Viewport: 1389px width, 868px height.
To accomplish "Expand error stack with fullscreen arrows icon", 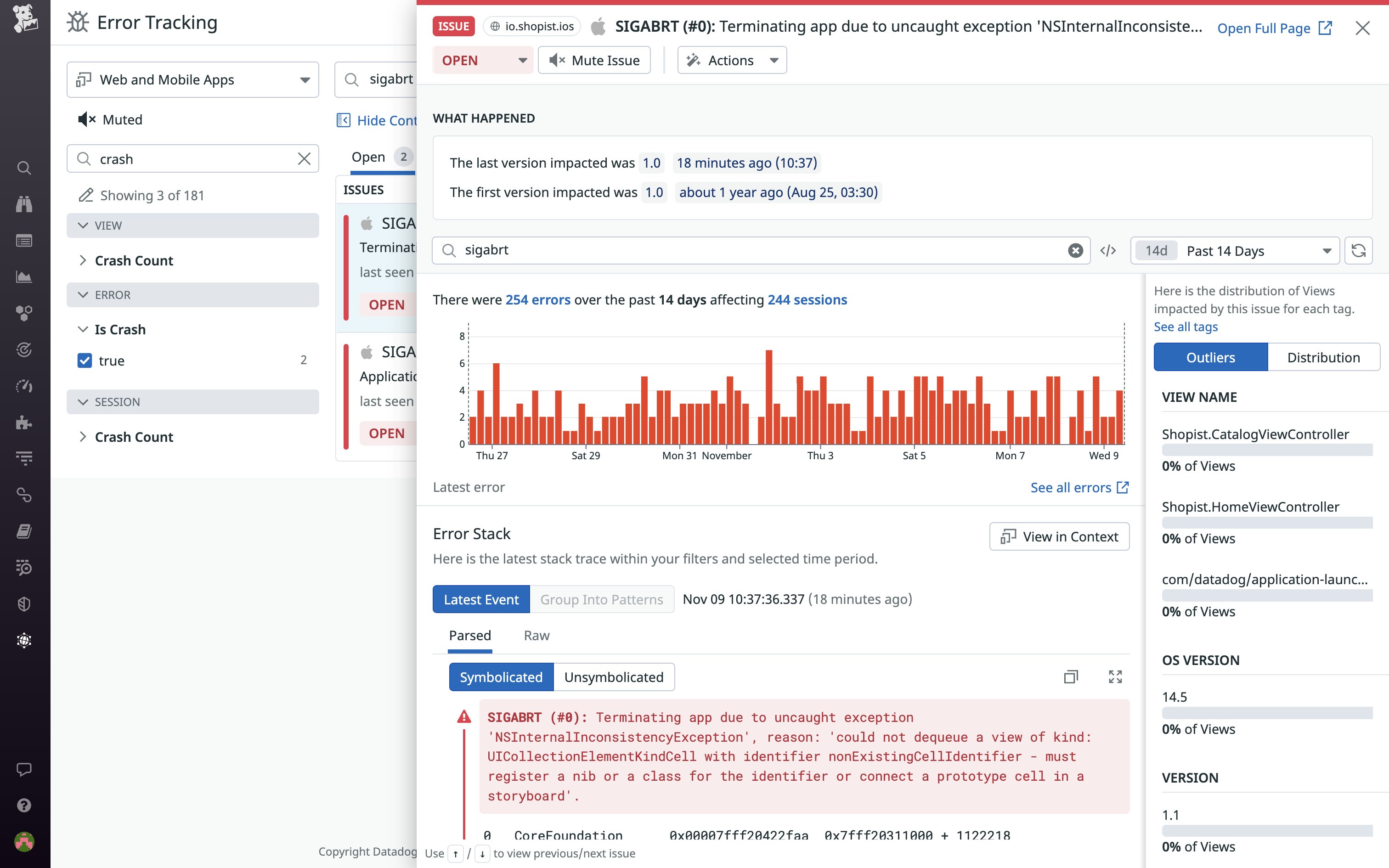I will 1115,677.
